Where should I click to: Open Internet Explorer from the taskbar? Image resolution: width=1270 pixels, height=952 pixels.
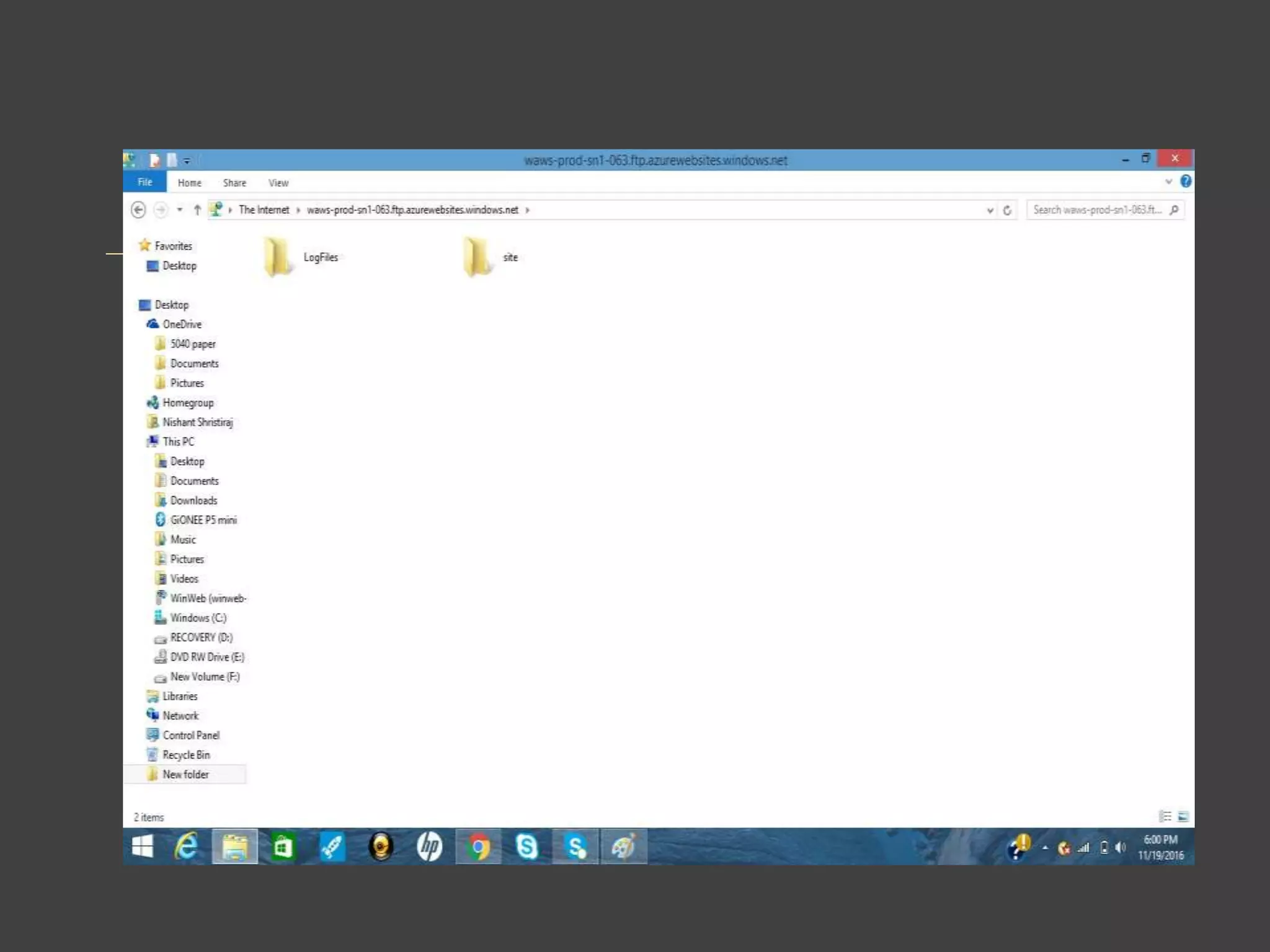(x=186, y=847)
